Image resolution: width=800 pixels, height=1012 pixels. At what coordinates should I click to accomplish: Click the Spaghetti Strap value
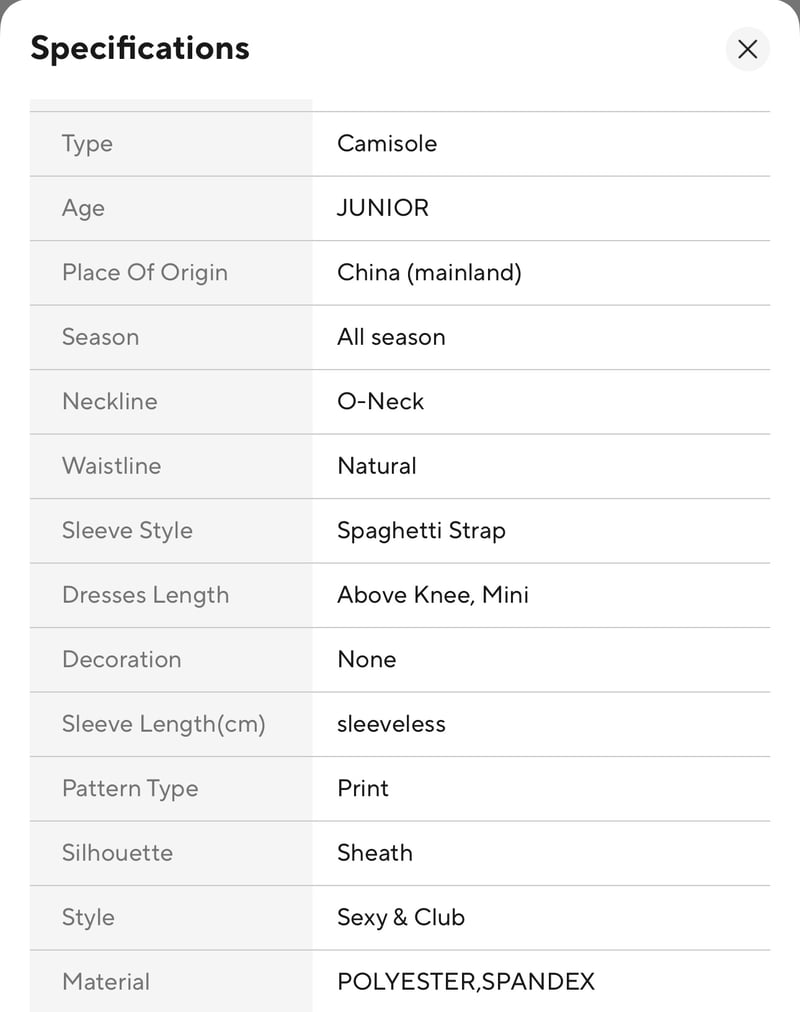coord(421,531)
